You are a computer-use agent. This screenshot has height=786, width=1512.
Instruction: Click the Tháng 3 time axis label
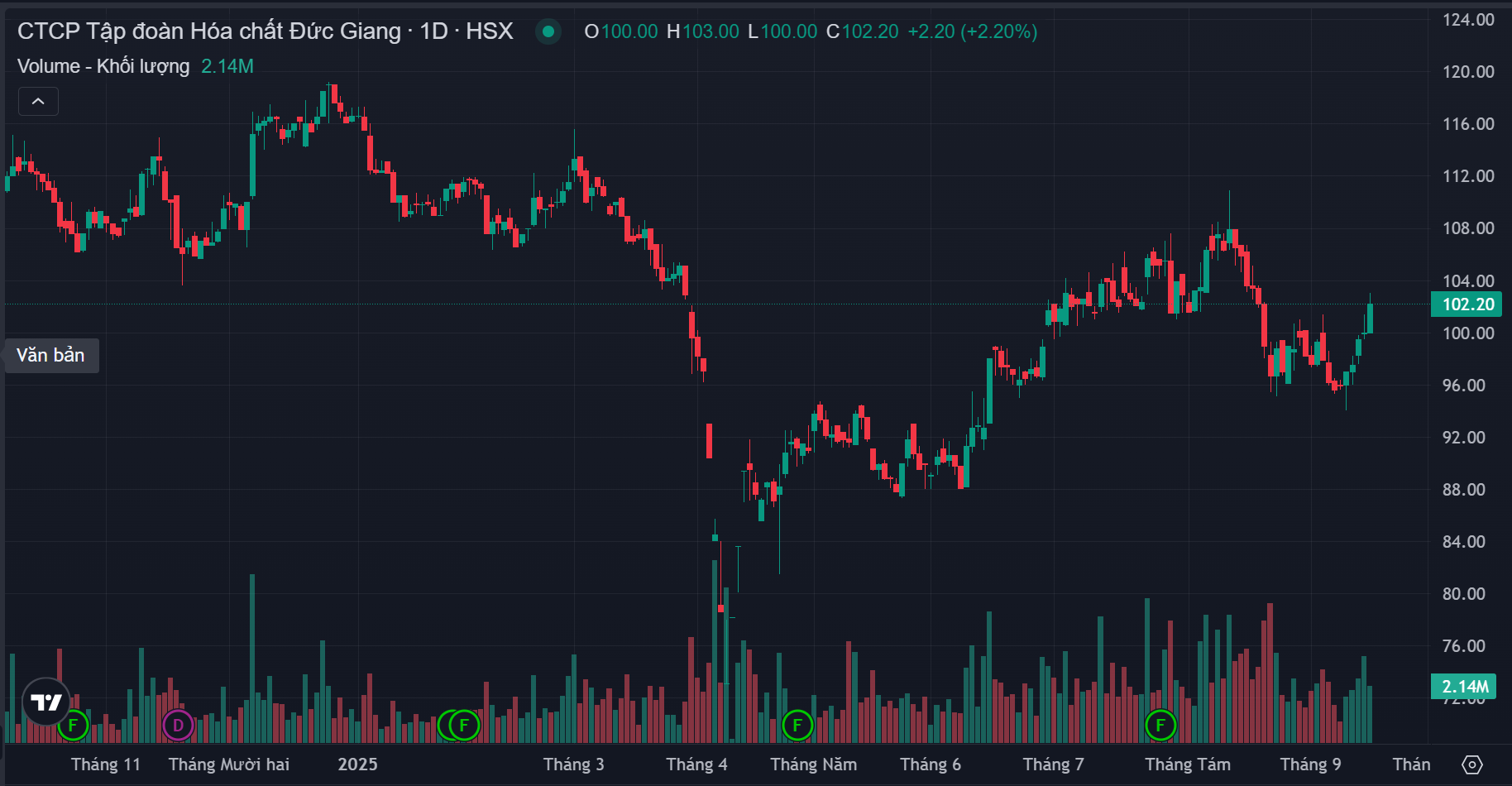pyautogui.click(x=573, y=764)
